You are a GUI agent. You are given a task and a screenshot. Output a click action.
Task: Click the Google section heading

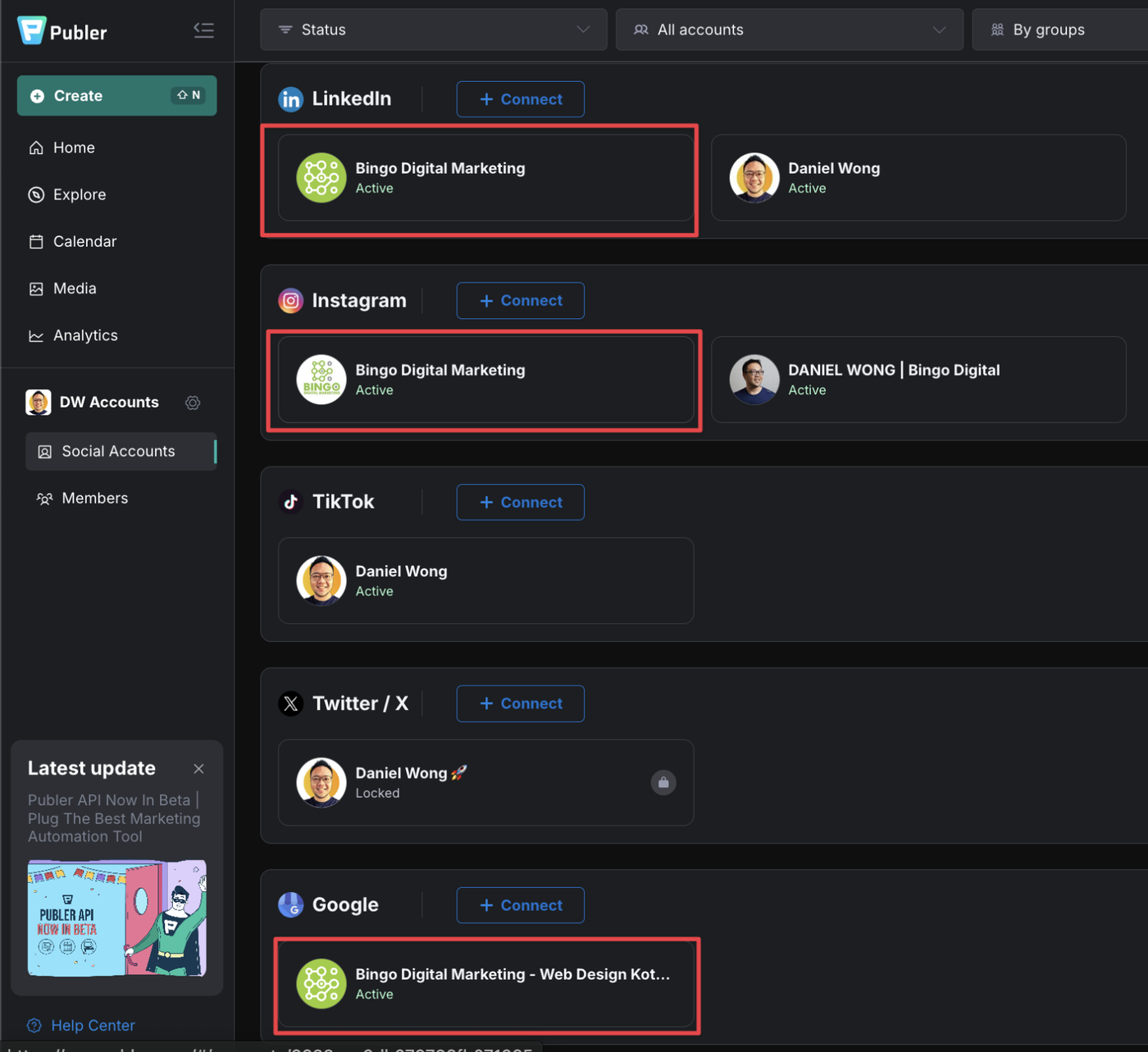coord(345,905)
